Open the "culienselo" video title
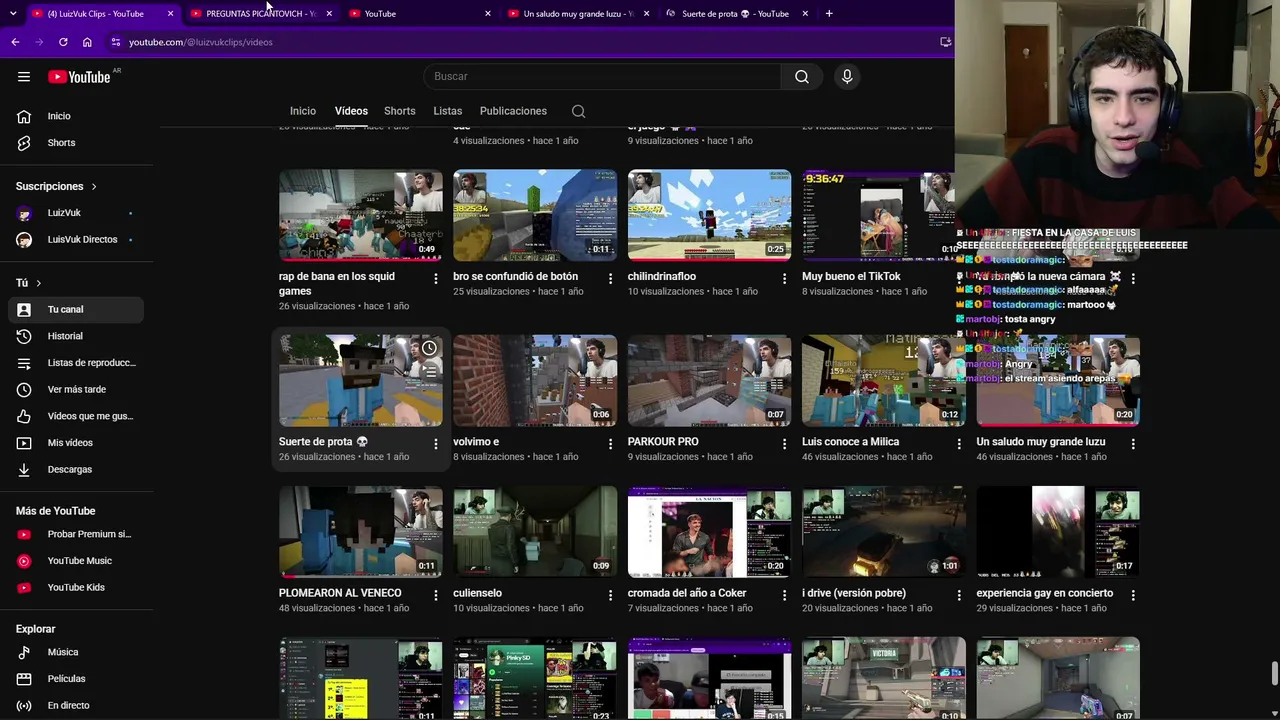The width and height of the screenshot is (1280, 720). pos(477,593)
